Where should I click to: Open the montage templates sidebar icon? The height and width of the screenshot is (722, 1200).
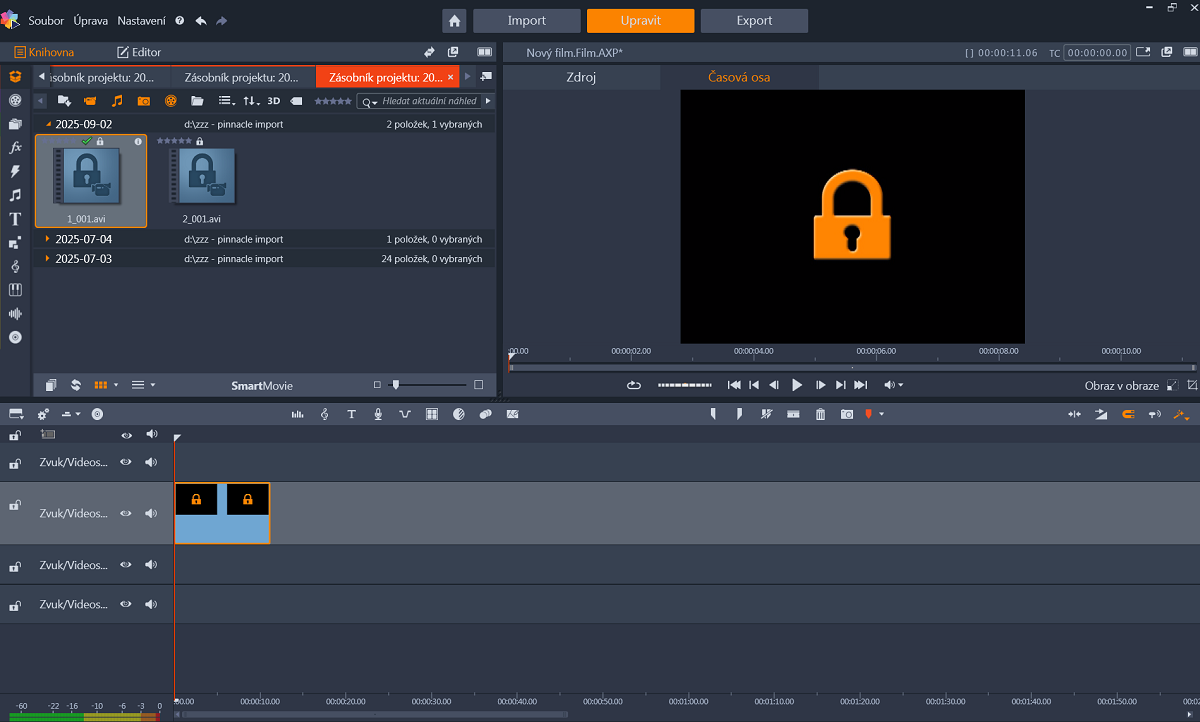[x=15, y=243]
